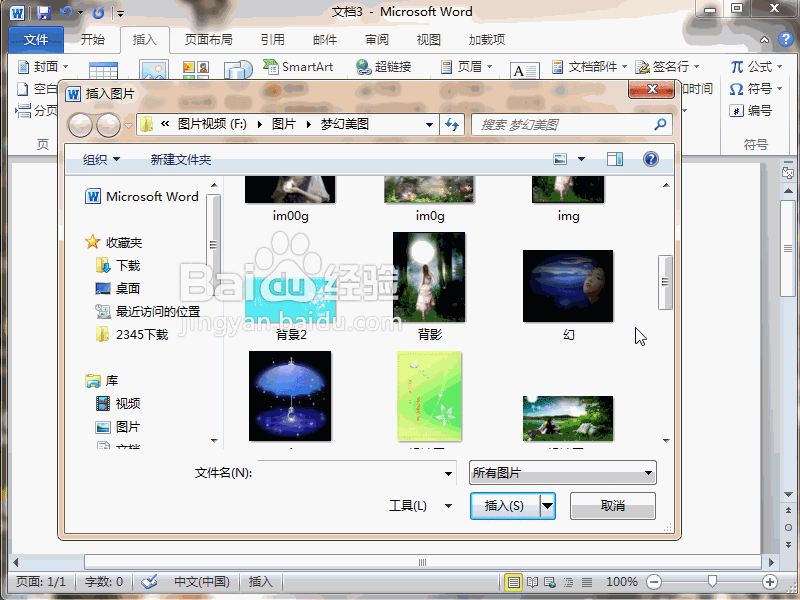800x600 pixels.
Task: Select the 幻 image thumbnail
Action: point(568,286)
